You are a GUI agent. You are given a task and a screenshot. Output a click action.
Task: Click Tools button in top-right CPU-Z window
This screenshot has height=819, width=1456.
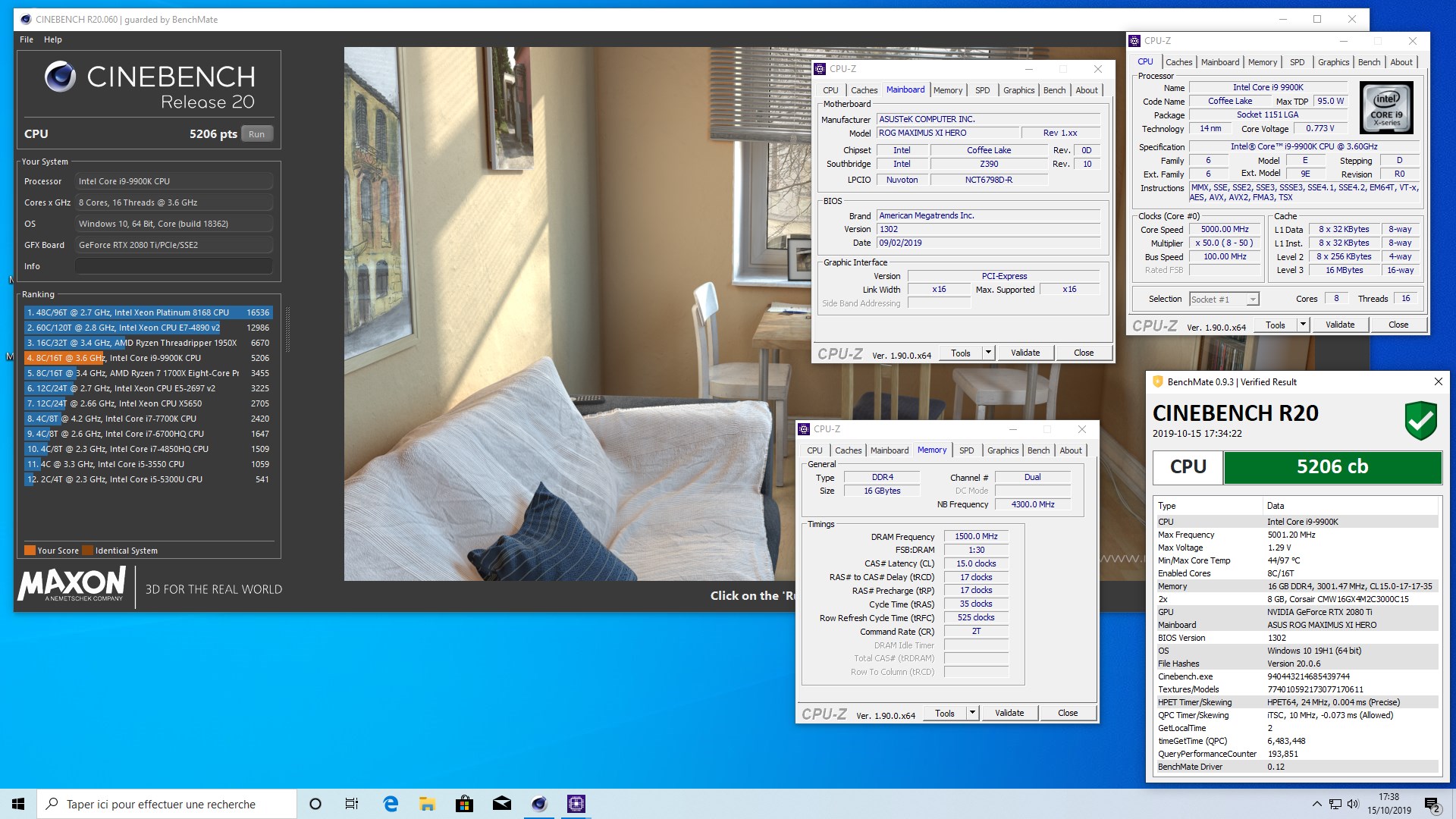[x=1276, y=325]
